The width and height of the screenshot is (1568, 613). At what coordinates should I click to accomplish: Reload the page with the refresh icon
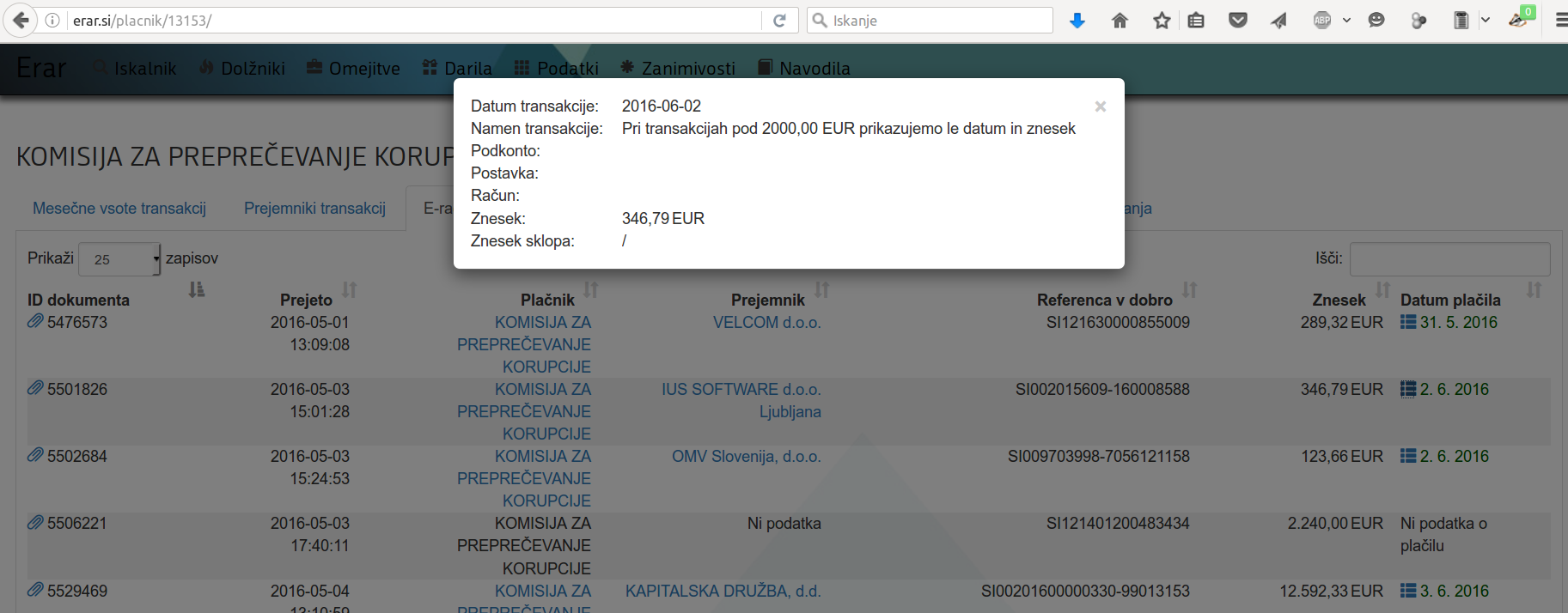[x=779, y=21]
